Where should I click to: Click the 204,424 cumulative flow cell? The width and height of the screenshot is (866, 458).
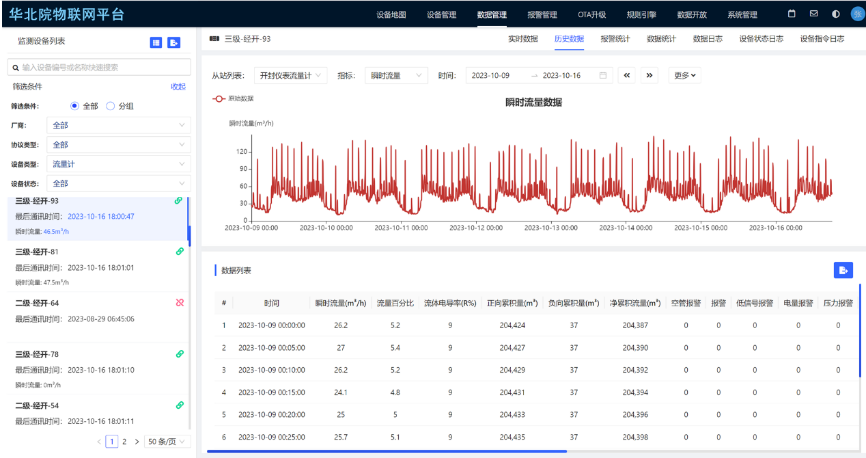(x=513, y=325)
